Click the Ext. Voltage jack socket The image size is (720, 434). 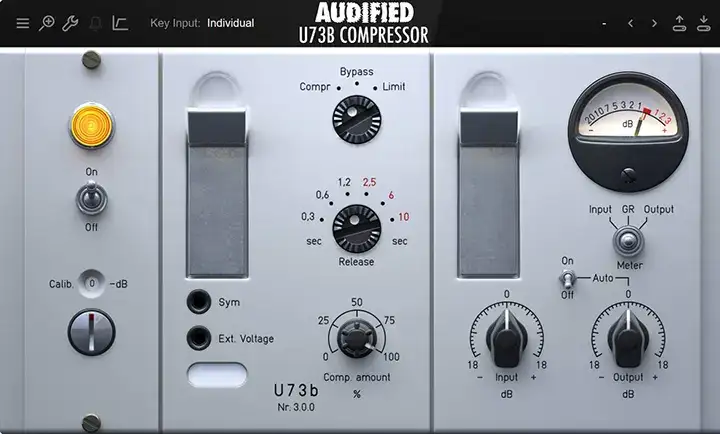(199, 338)
